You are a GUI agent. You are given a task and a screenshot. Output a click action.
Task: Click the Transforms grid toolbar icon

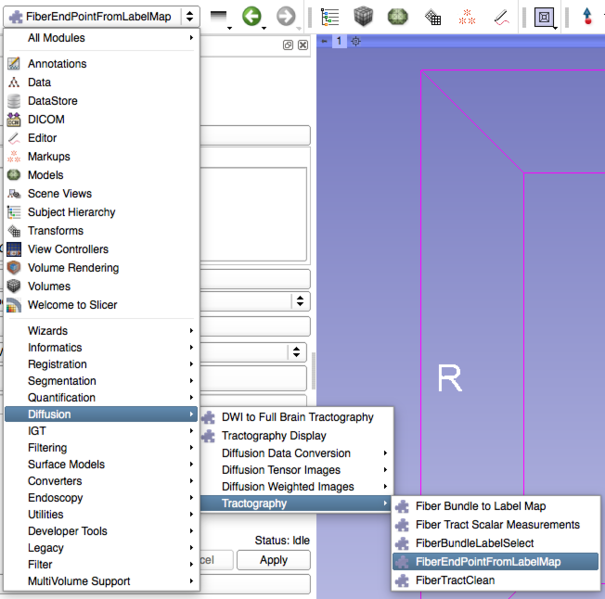point(433,17)
